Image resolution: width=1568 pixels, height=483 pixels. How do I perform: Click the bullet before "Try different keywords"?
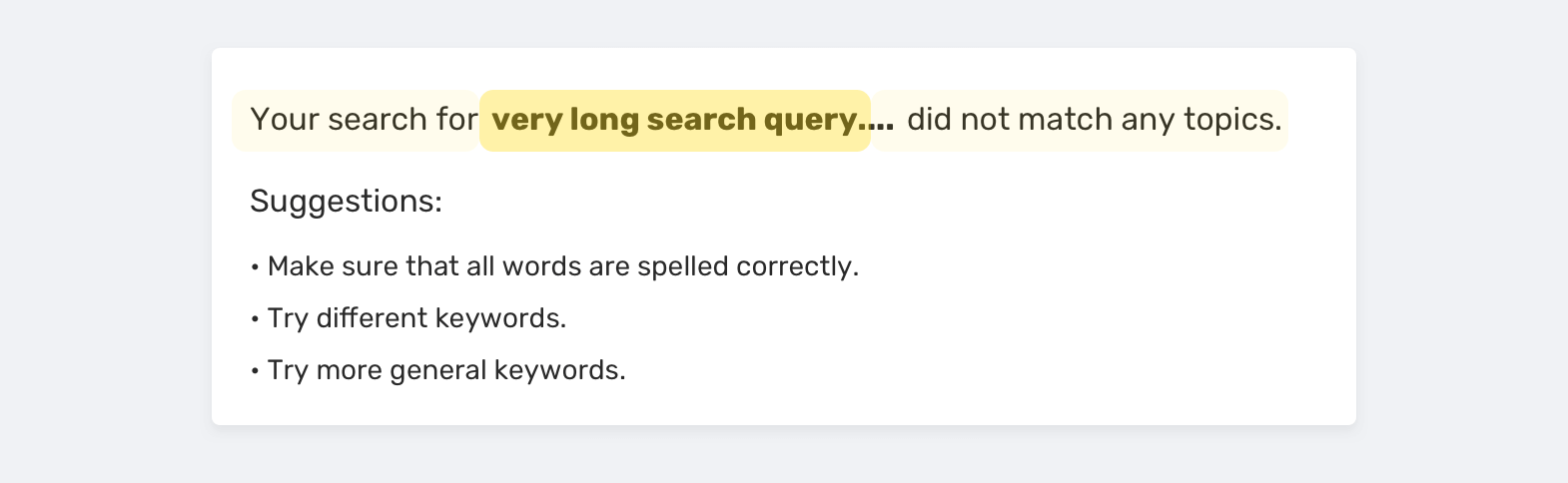click(x=256, y=319)
